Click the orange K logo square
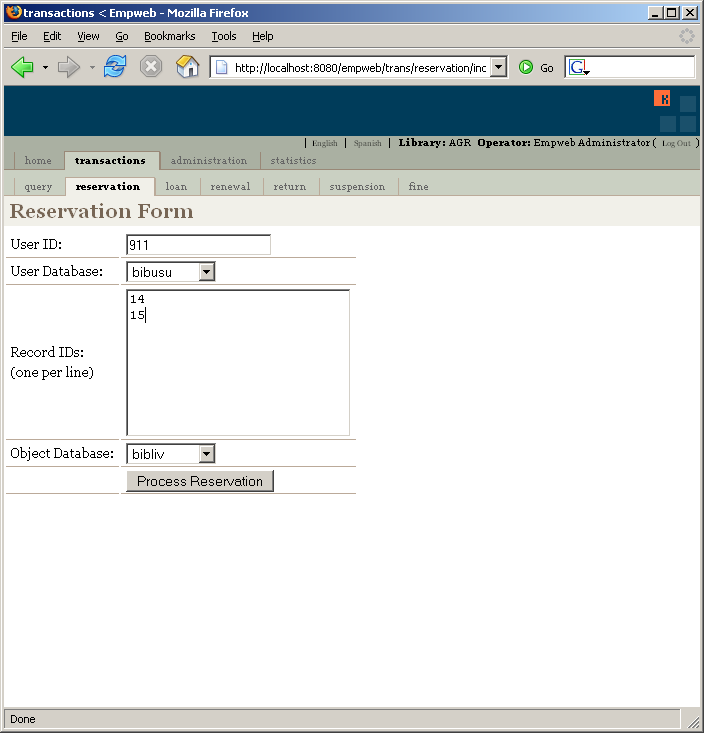The image size is (704, 733). point(662,98)
